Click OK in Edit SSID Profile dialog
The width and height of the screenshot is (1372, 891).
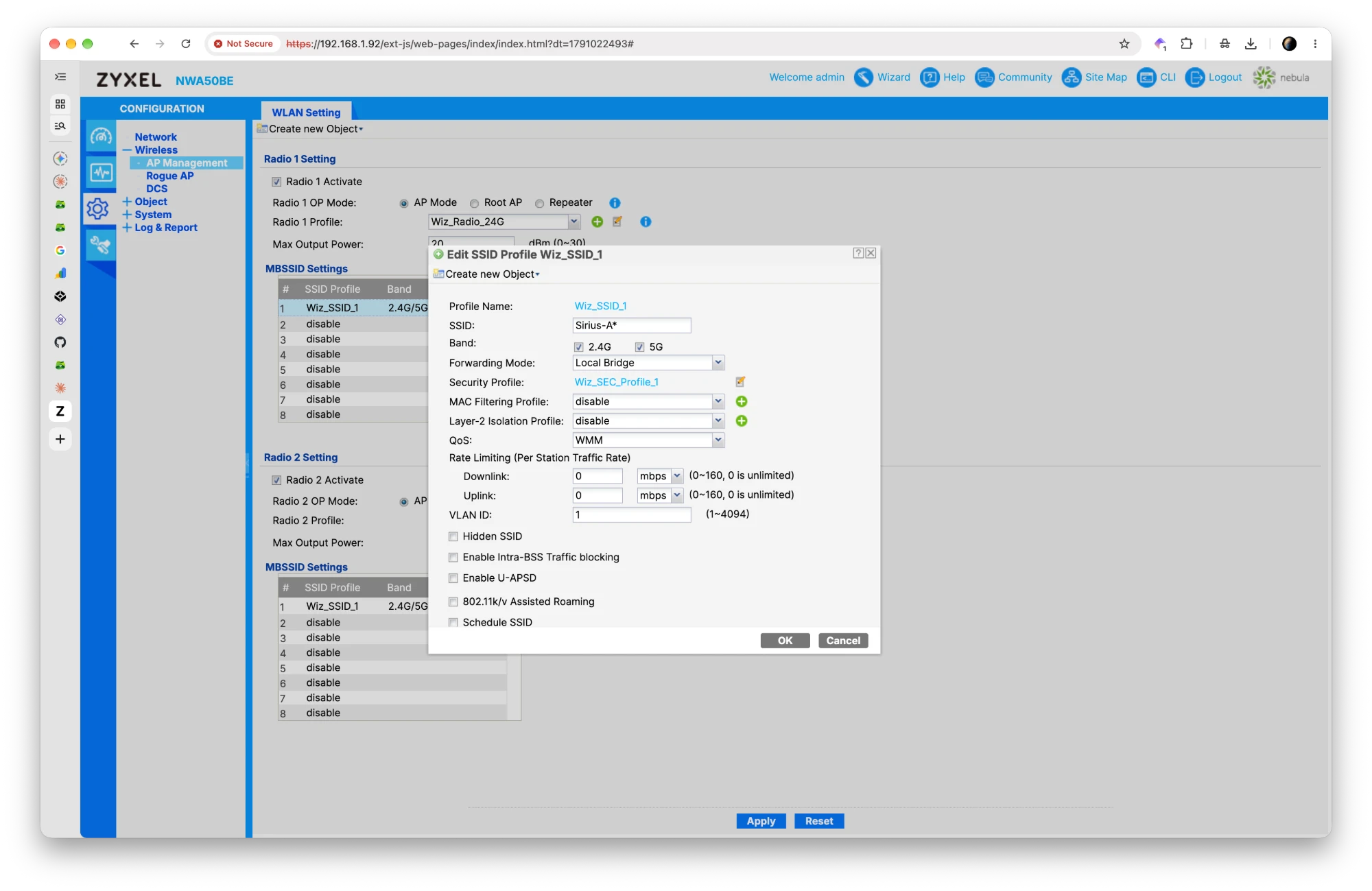(785, 641)
